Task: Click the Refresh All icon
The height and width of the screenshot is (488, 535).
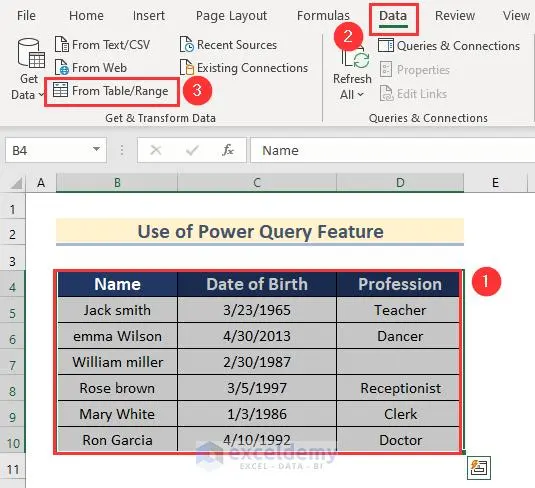Action: (356, 58)
